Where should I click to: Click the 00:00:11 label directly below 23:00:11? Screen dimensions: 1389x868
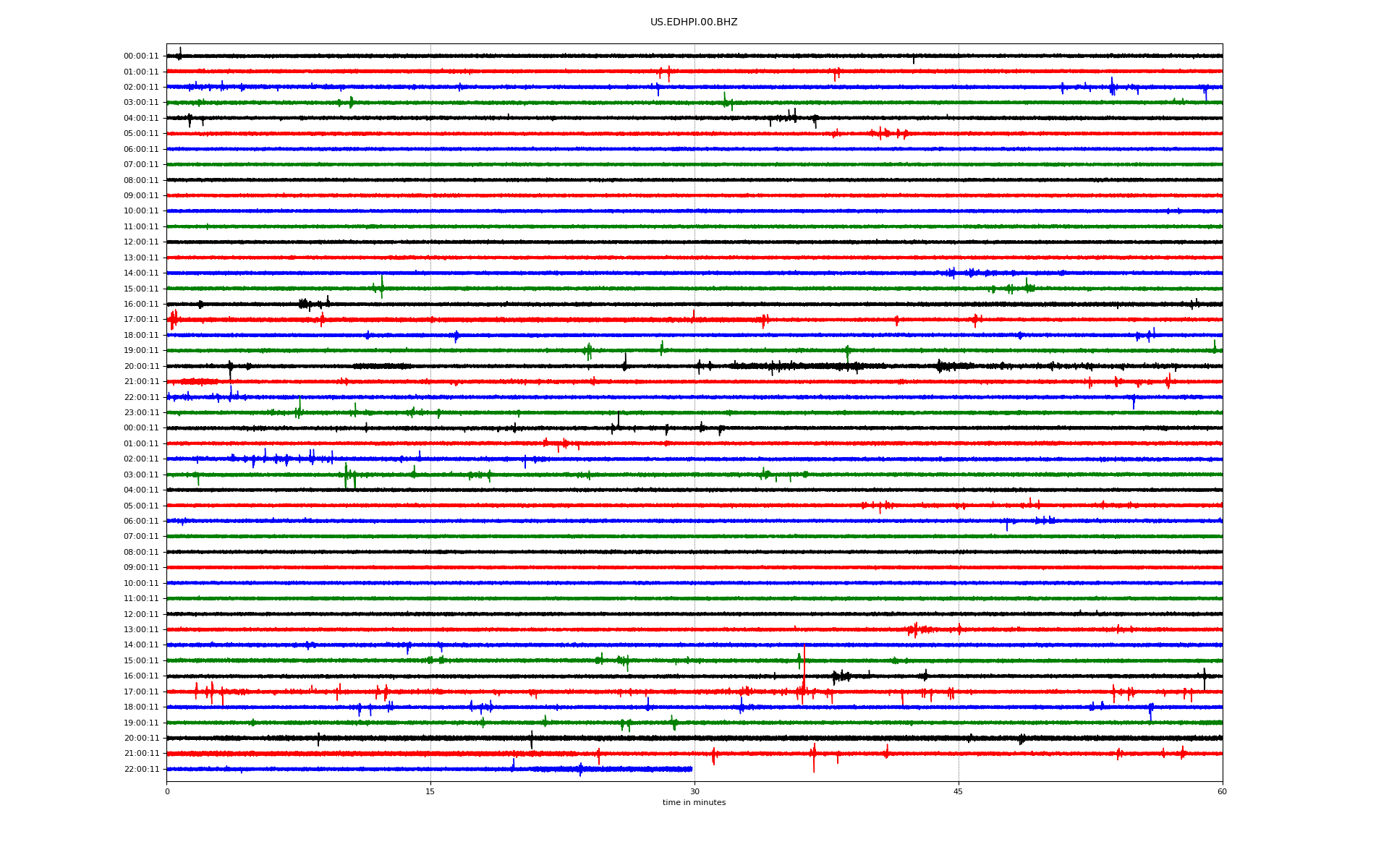pos(141,428)
